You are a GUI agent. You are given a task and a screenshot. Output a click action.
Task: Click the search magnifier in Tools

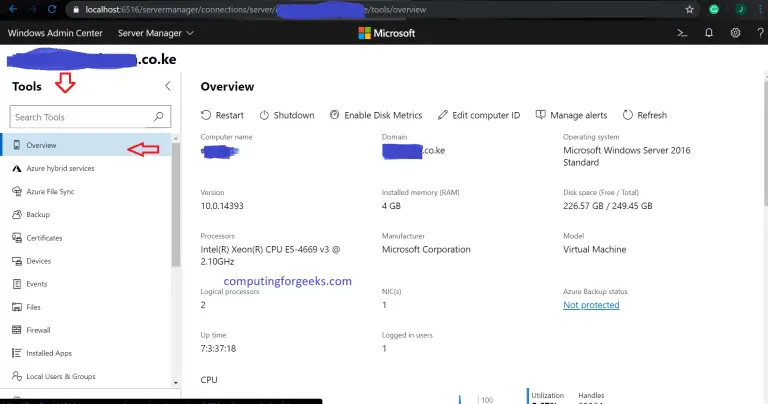[x=159, y=117]
